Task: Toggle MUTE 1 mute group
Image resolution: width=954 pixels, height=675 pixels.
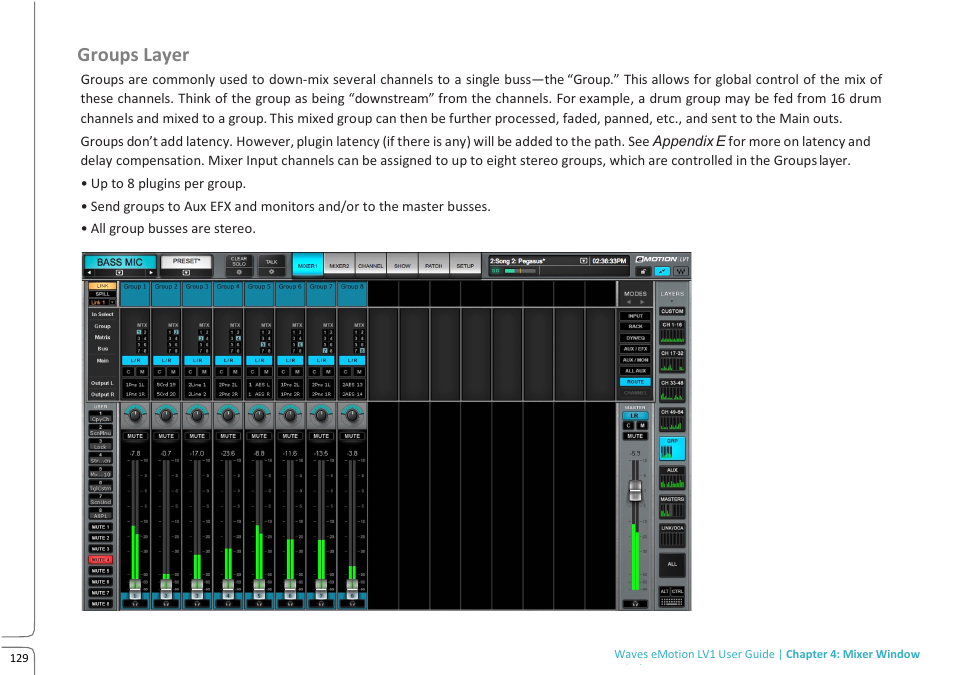Action: (x=101, y=526)
